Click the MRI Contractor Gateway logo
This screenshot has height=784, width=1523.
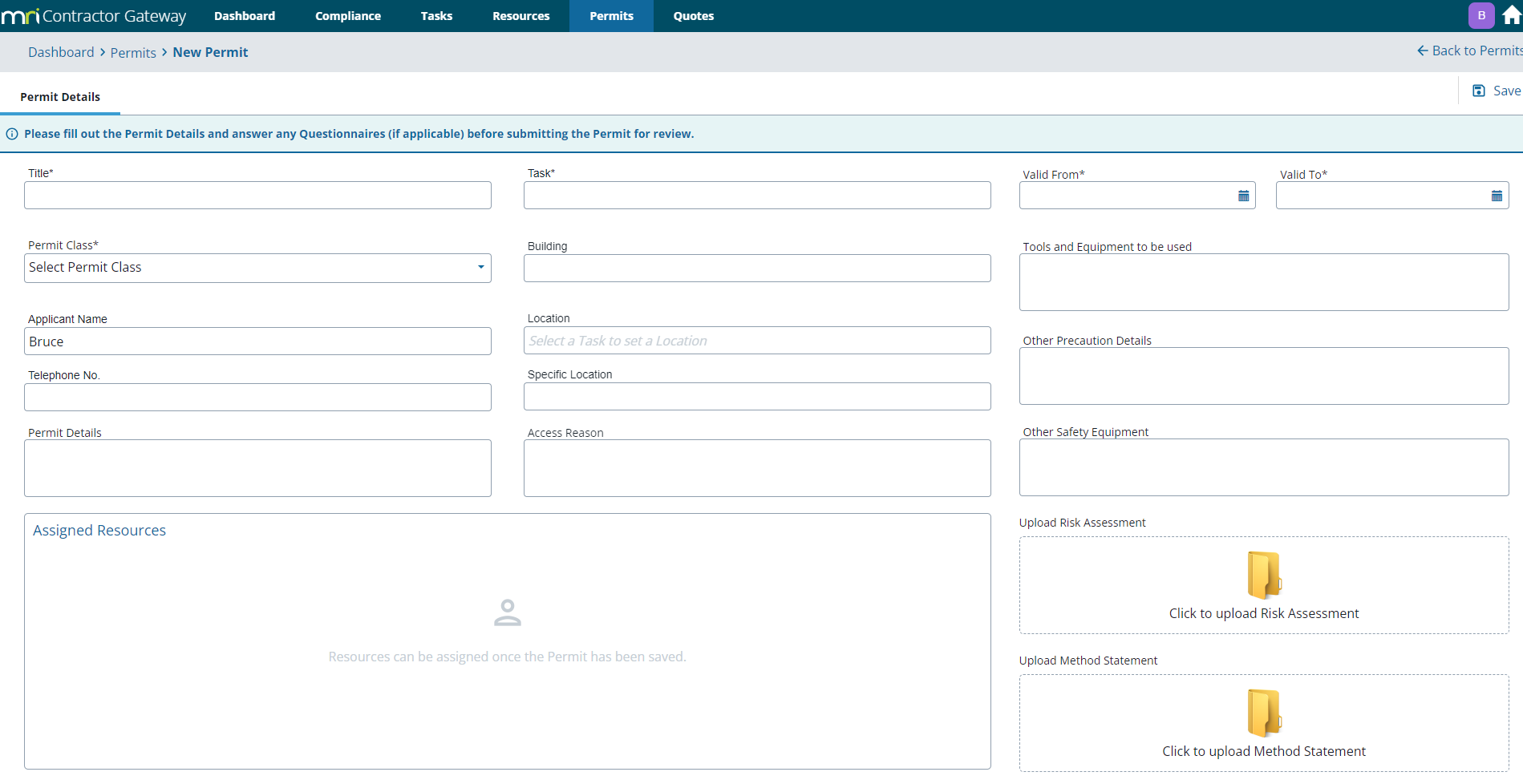click(94, 16)
